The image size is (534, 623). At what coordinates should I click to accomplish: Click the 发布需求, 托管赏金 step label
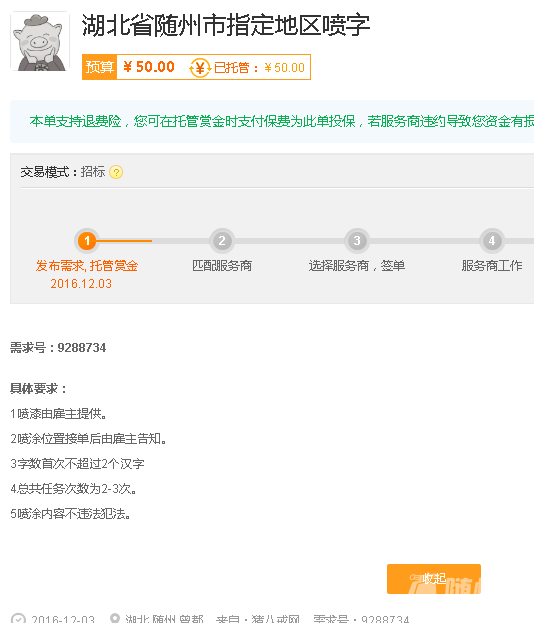87,266
